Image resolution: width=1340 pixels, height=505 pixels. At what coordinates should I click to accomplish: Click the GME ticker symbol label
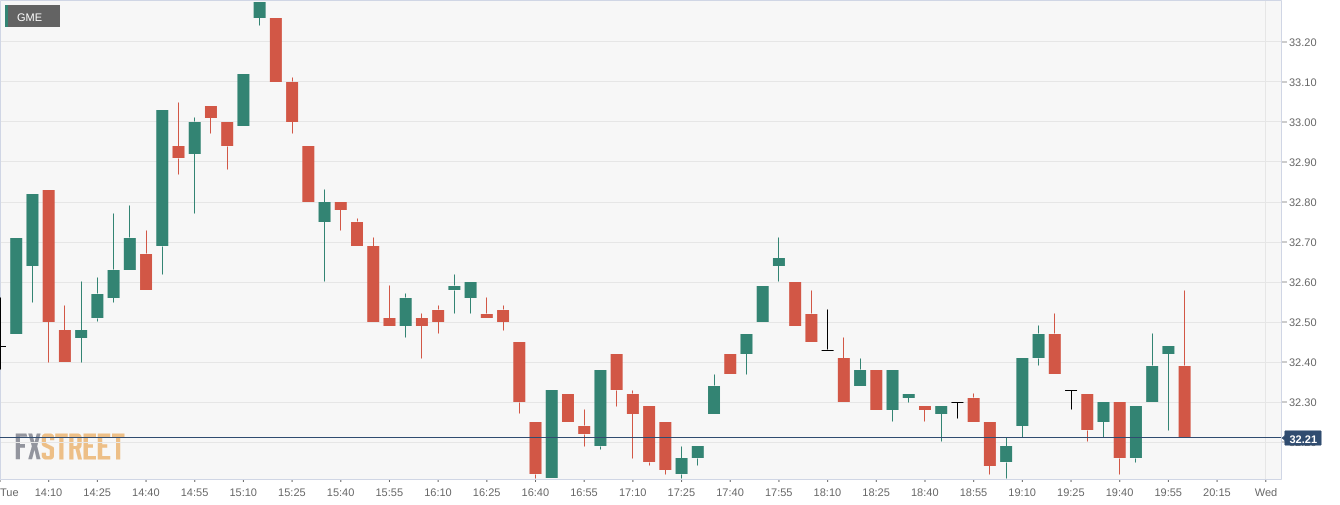pos(32,16)
